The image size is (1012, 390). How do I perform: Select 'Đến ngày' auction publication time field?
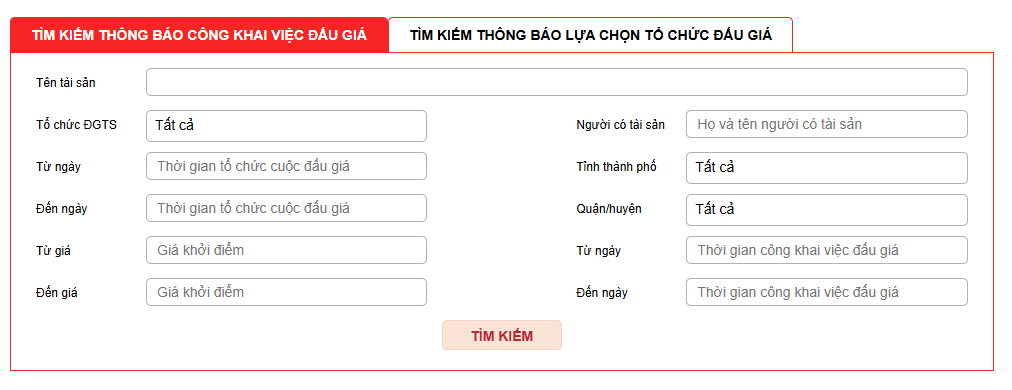(x=827, y=292)
